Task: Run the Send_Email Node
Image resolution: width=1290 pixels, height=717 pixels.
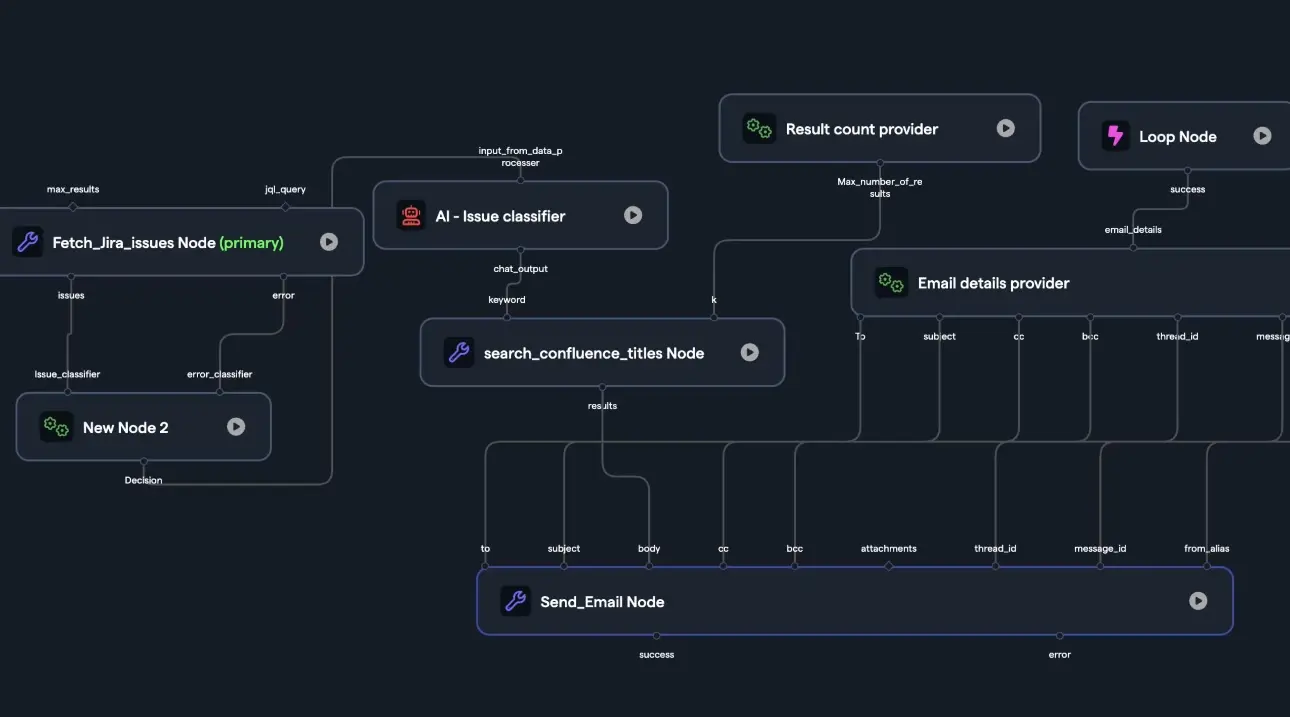Action: pyautogui.click(x=1197, y=601)
